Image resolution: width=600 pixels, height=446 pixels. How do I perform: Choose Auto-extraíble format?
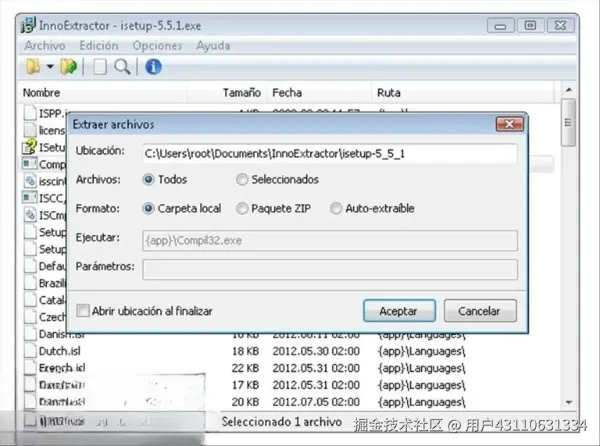[x=336, y=208]
